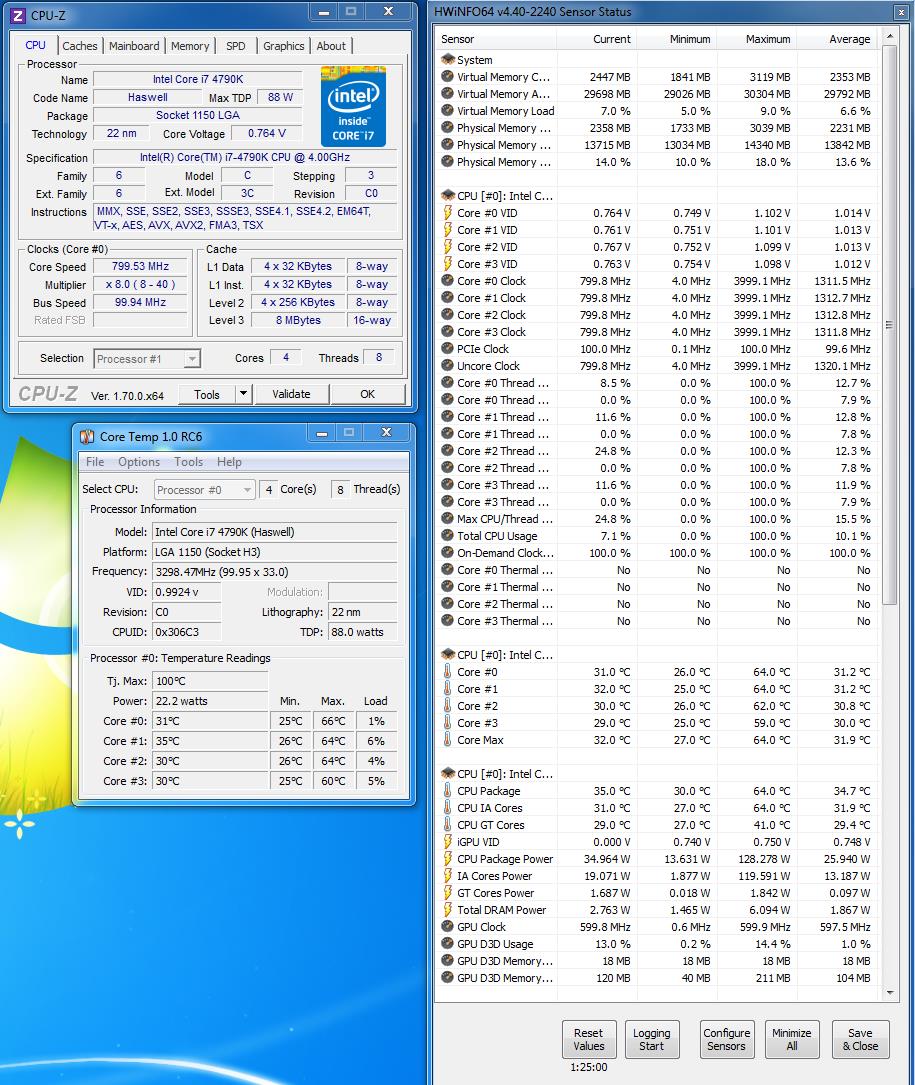This screenshot has height=1085, width=915.
Task: Click the Tj. Max field showing 100°C
Action: tap(210, 681)
